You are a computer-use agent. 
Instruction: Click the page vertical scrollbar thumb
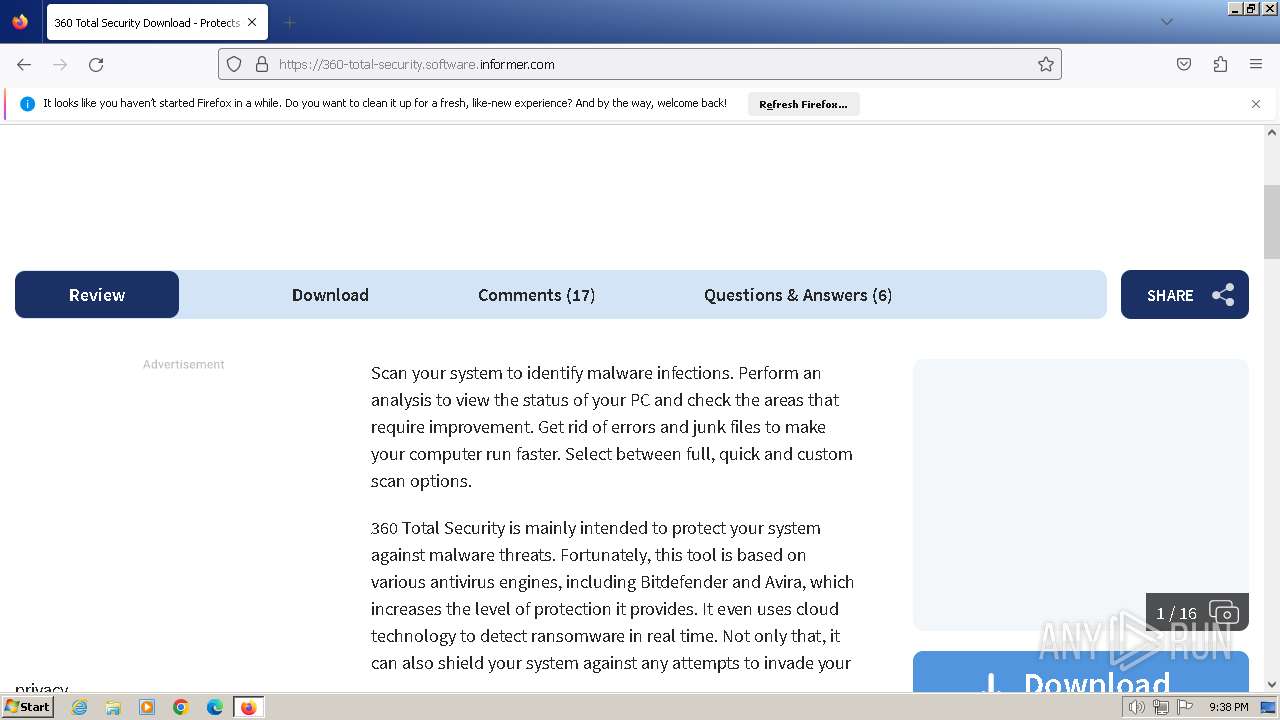coord(1272,222)
